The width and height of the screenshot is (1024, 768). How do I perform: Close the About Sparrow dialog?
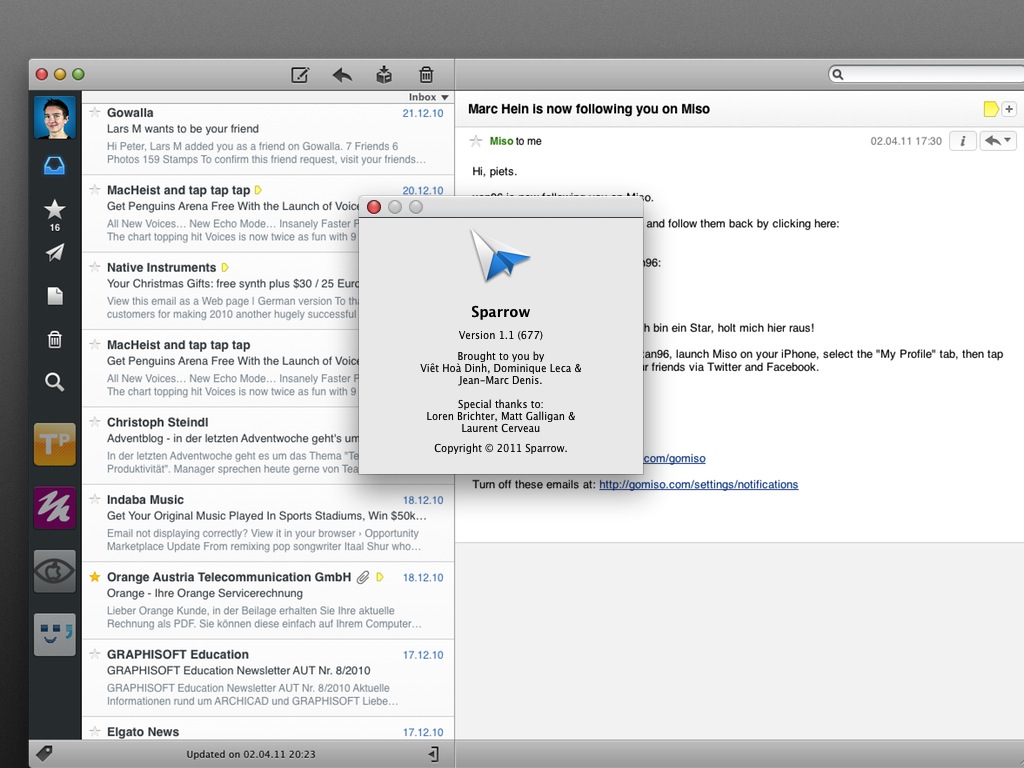[x=374, y=207]
